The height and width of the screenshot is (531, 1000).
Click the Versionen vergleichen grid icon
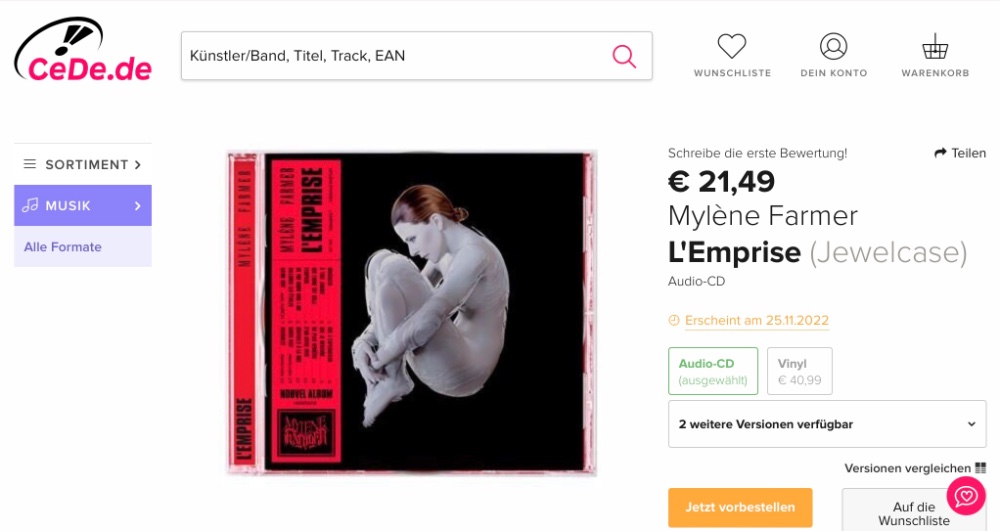(x=980, y=469)
